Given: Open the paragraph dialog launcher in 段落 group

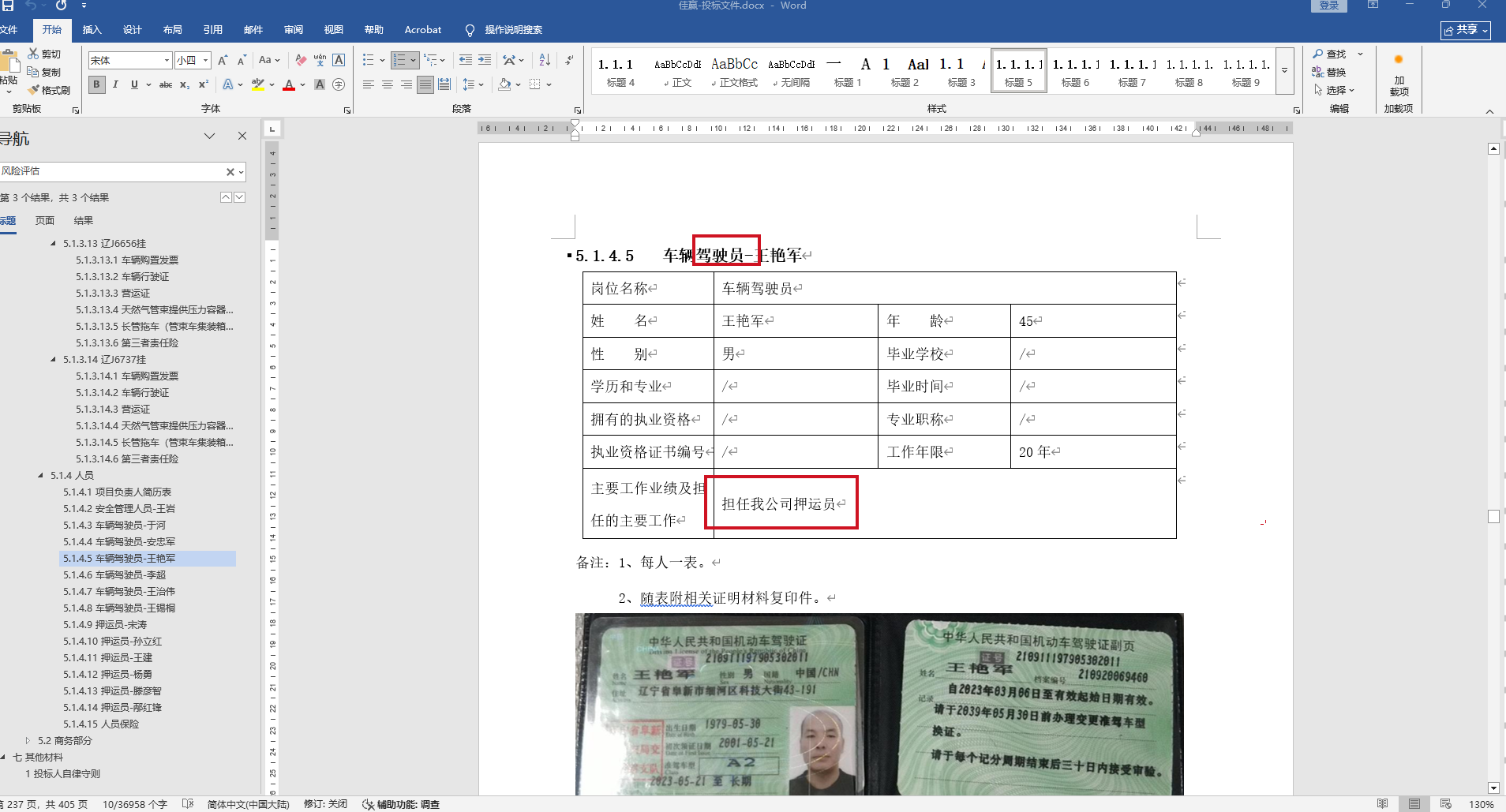Looking at the screenshot, I should click(578, 110).
